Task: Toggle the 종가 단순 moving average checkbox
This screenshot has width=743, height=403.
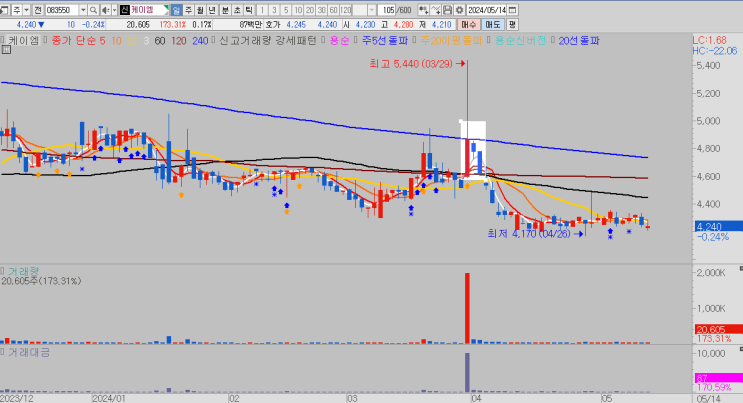Action: pyautogui.click(x=46, y=40)
